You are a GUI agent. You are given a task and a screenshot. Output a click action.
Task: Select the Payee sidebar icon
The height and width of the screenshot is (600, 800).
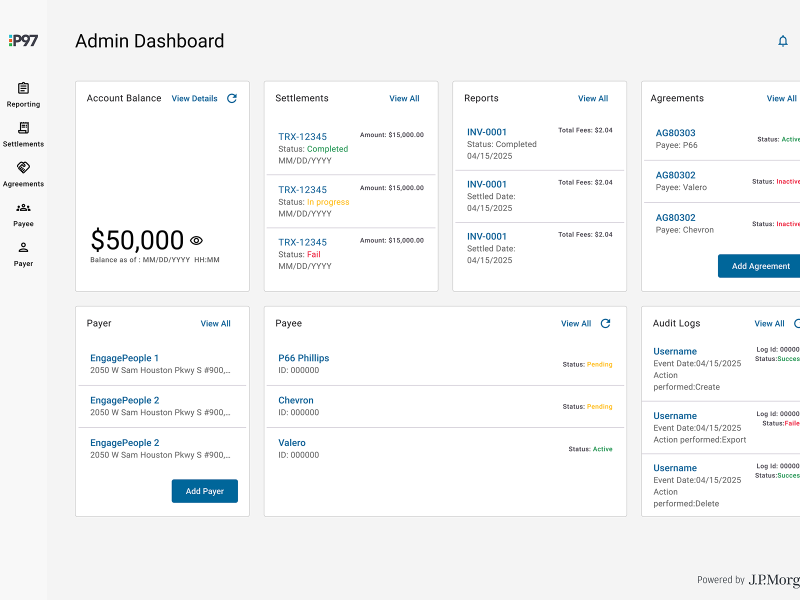click(x=23, y=213)
